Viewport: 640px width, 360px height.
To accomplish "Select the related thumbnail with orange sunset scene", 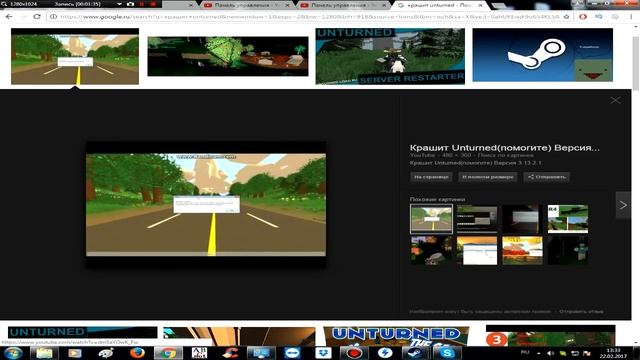I will [x=522, y=250].
